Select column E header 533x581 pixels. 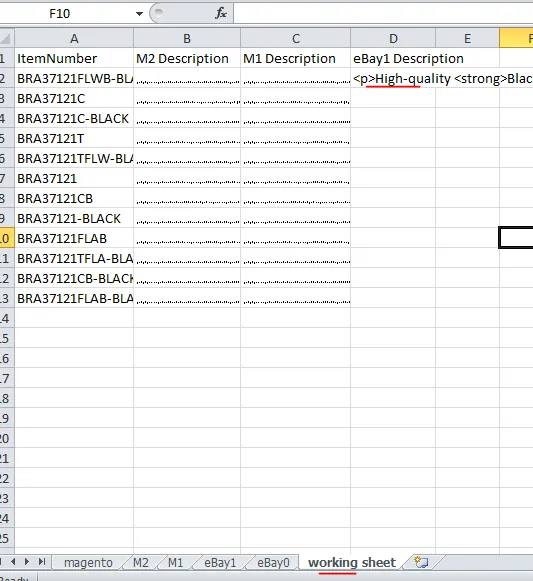pyautogui.click(x=467, y=39)
